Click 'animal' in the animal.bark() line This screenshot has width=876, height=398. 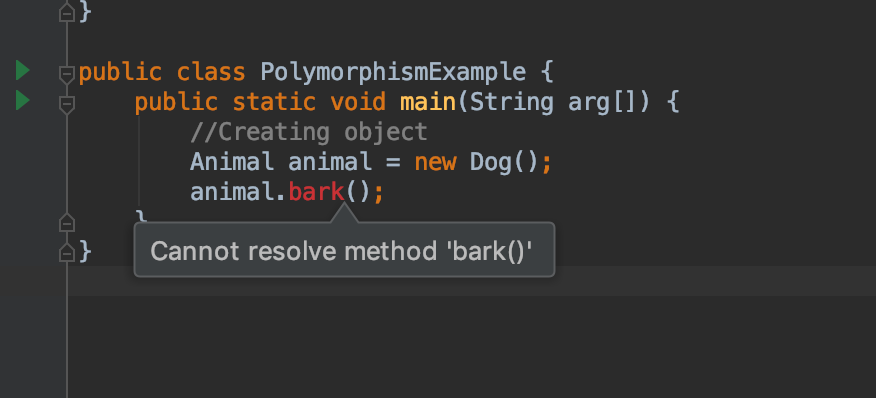(x=232, y=192)
